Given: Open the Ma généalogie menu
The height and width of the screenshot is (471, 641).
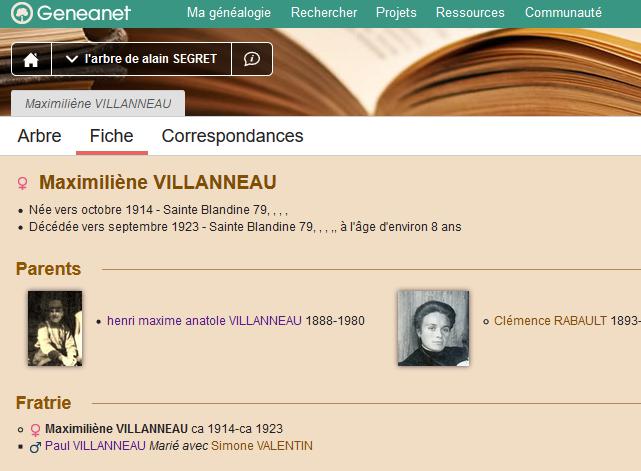Looking at the screenshot, I should [x=229, y=13].
